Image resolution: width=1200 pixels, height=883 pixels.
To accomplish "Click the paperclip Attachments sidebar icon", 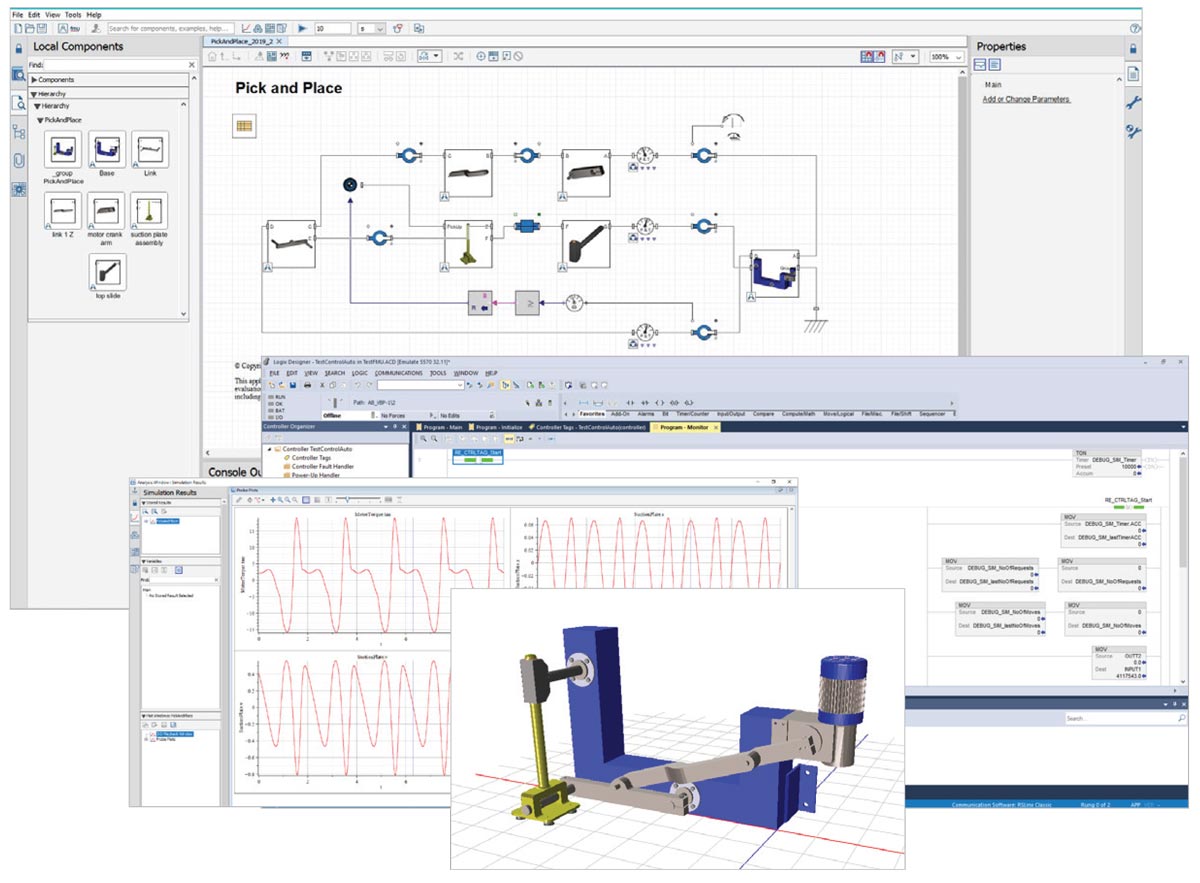I will click(x=19, y=160).
